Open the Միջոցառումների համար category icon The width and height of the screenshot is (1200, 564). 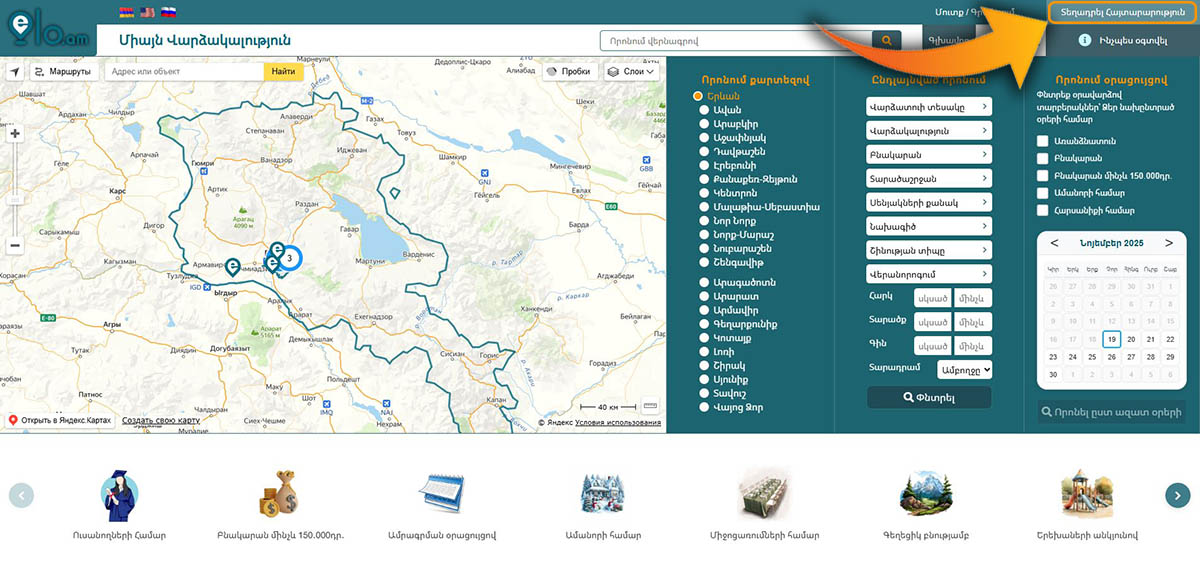pyautogui.click(x=764, y=493)
